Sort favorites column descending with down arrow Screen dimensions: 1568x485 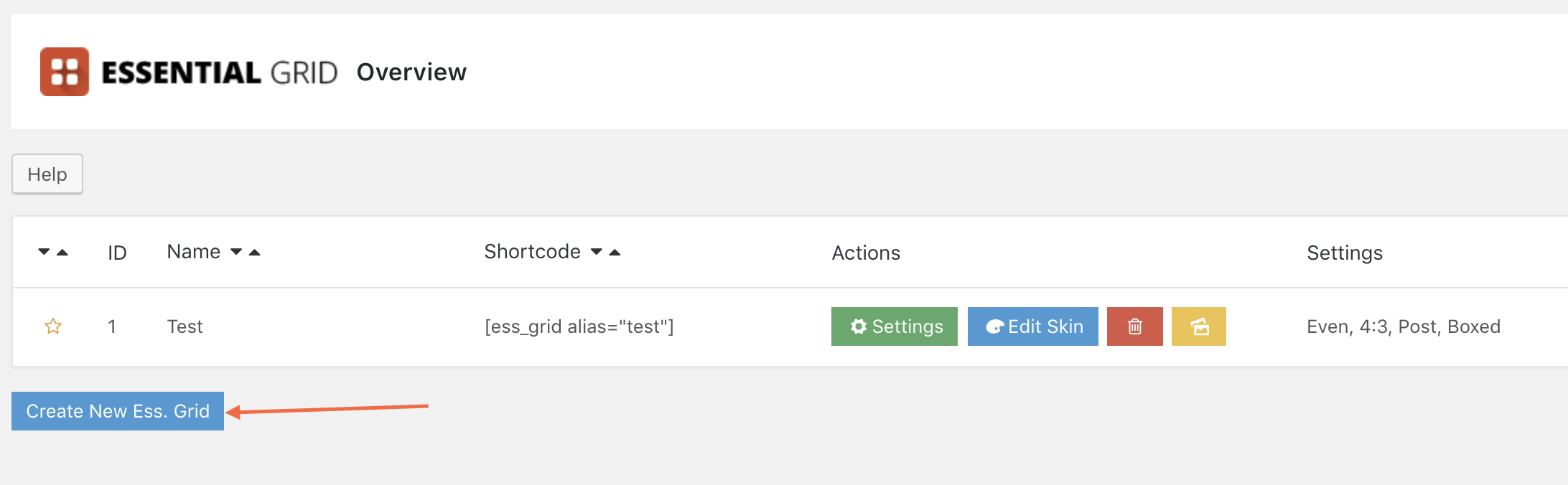[x=44, y=252]
